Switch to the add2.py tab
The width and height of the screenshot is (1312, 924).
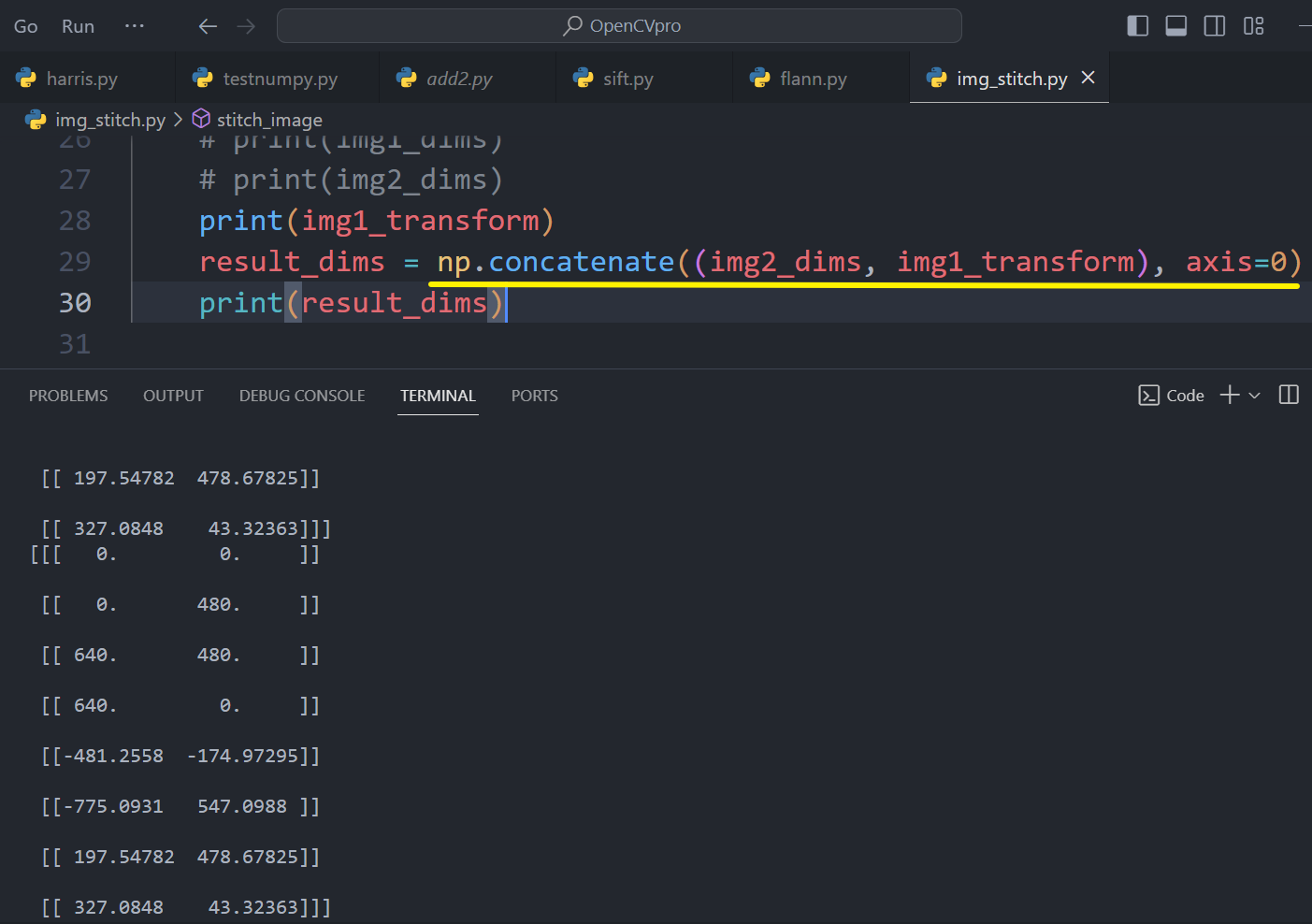pyautogui.click(x=468, y=79)
